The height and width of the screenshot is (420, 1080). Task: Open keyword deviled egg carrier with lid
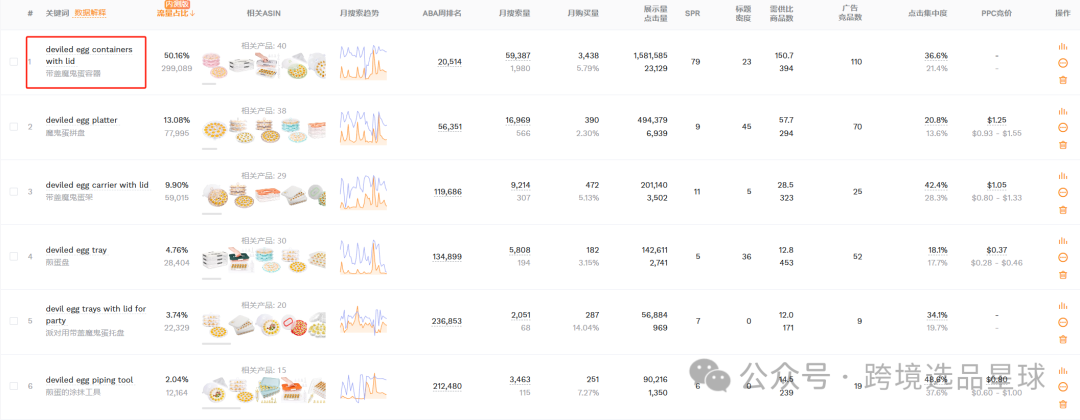(97, 185)
